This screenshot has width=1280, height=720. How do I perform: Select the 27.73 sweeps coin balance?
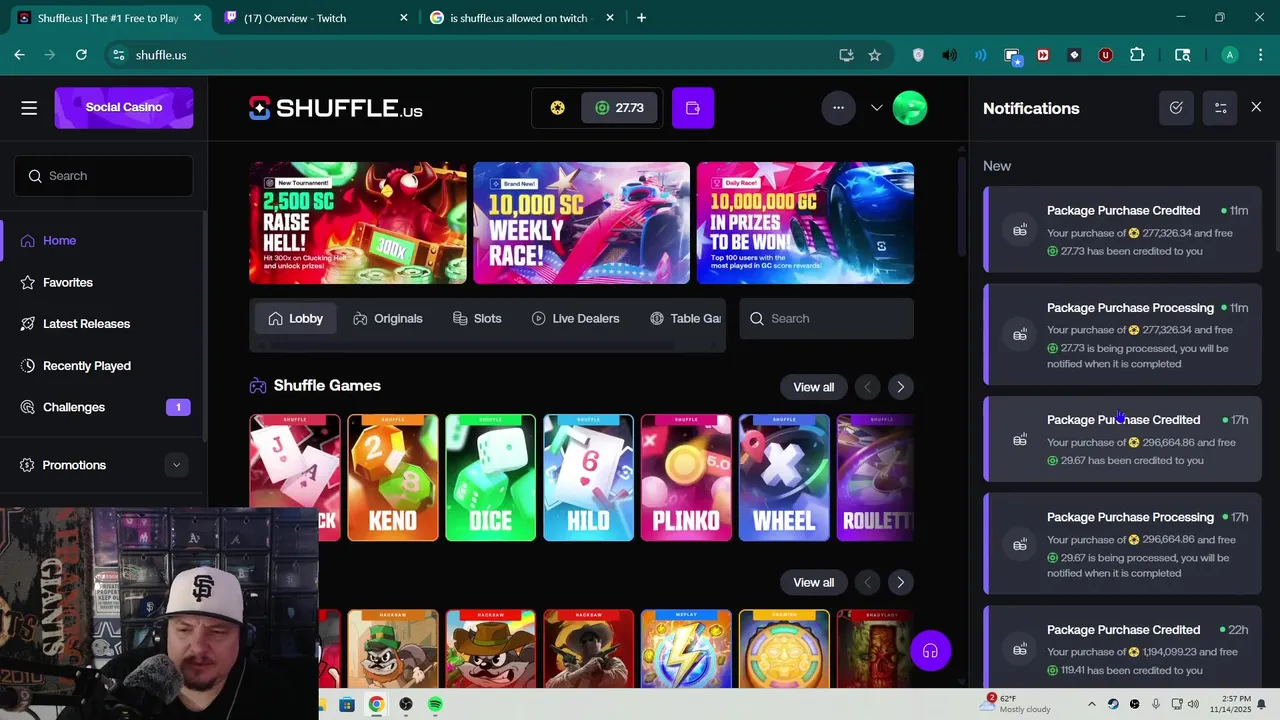619,108
